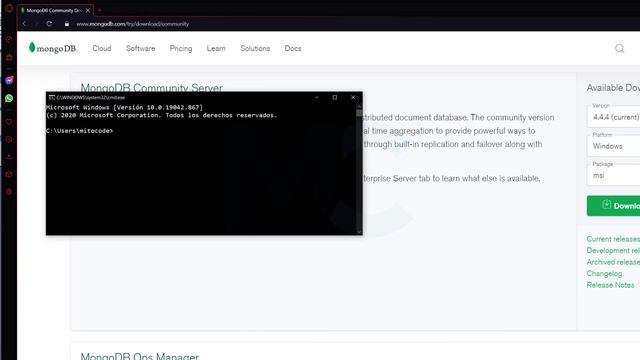
Task: Open the Archived releases link
Action: coord(613,262)
